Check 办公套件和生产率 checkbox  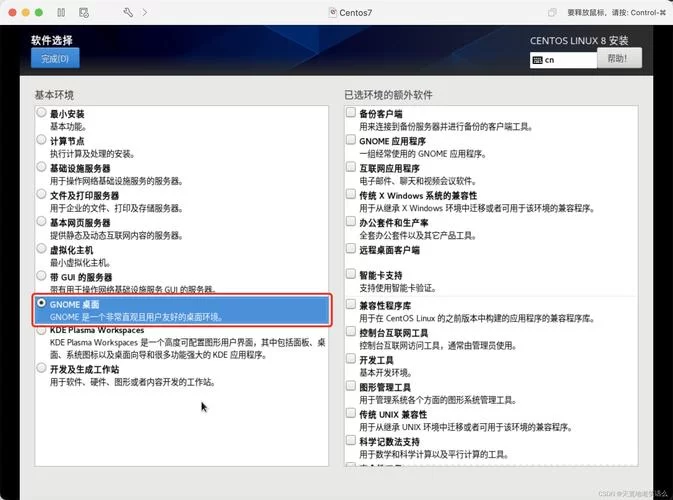pyautogui.click(x=351, y=221)
